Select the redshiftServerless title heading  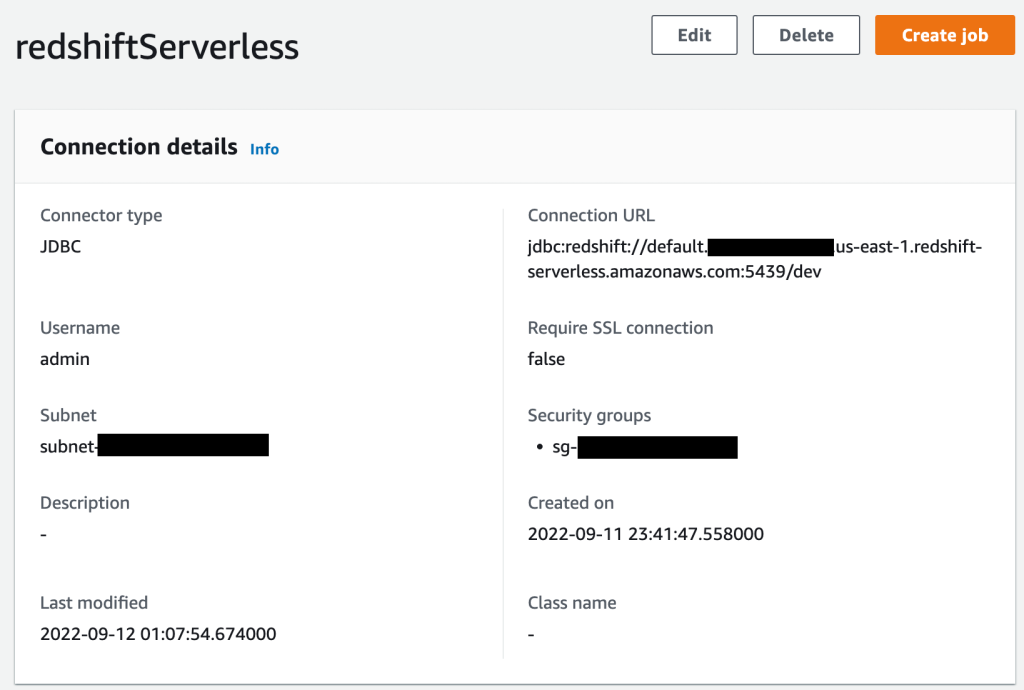click(157, 46)
